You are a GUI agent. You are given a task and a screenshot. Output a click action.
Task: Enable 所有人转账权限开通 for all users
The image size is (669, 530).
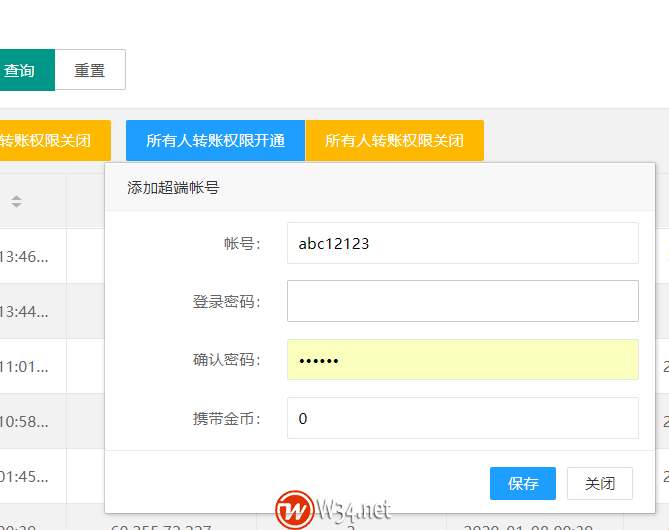tap(215, 141)
